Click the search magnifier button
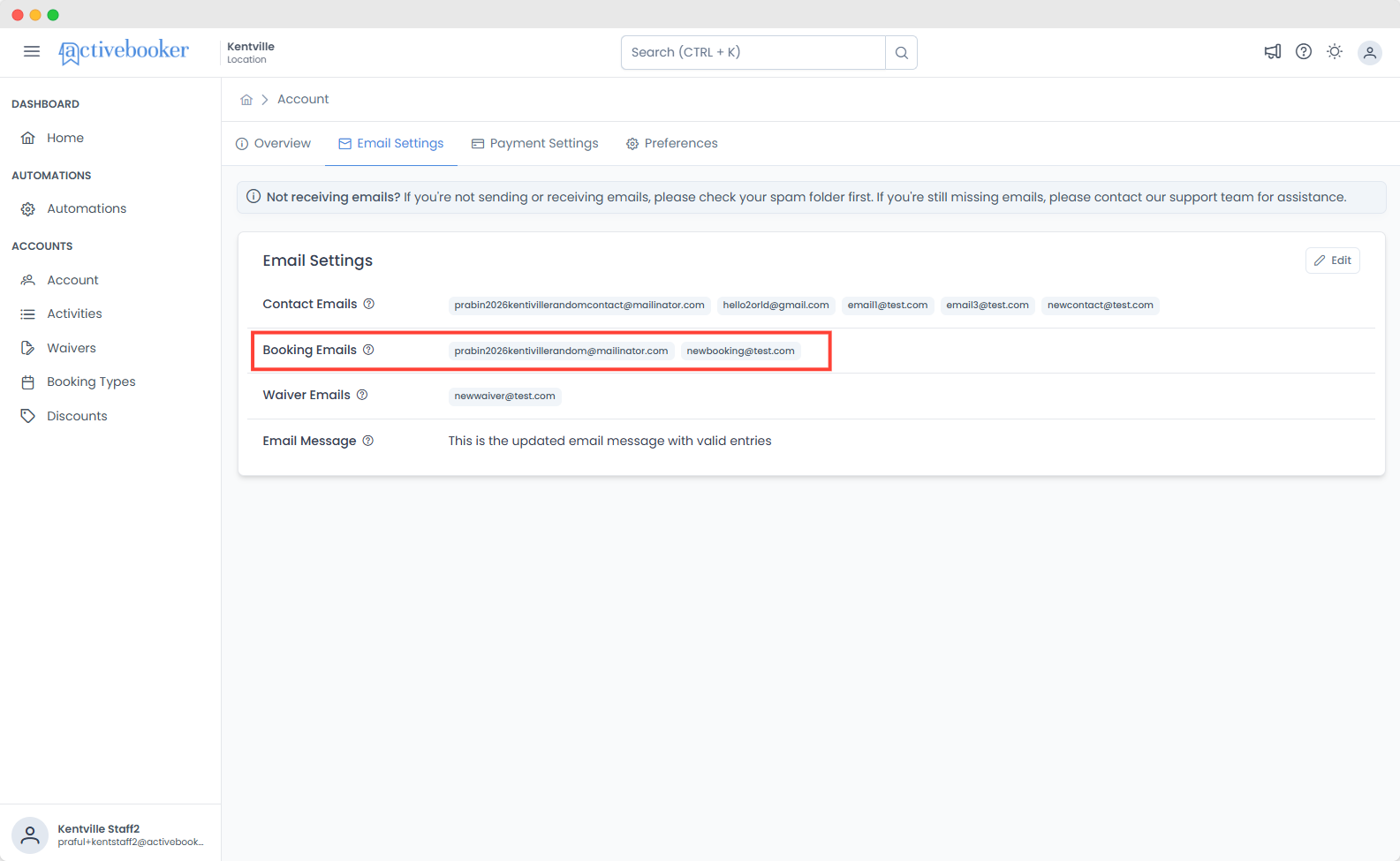 [x=902, y=53]
